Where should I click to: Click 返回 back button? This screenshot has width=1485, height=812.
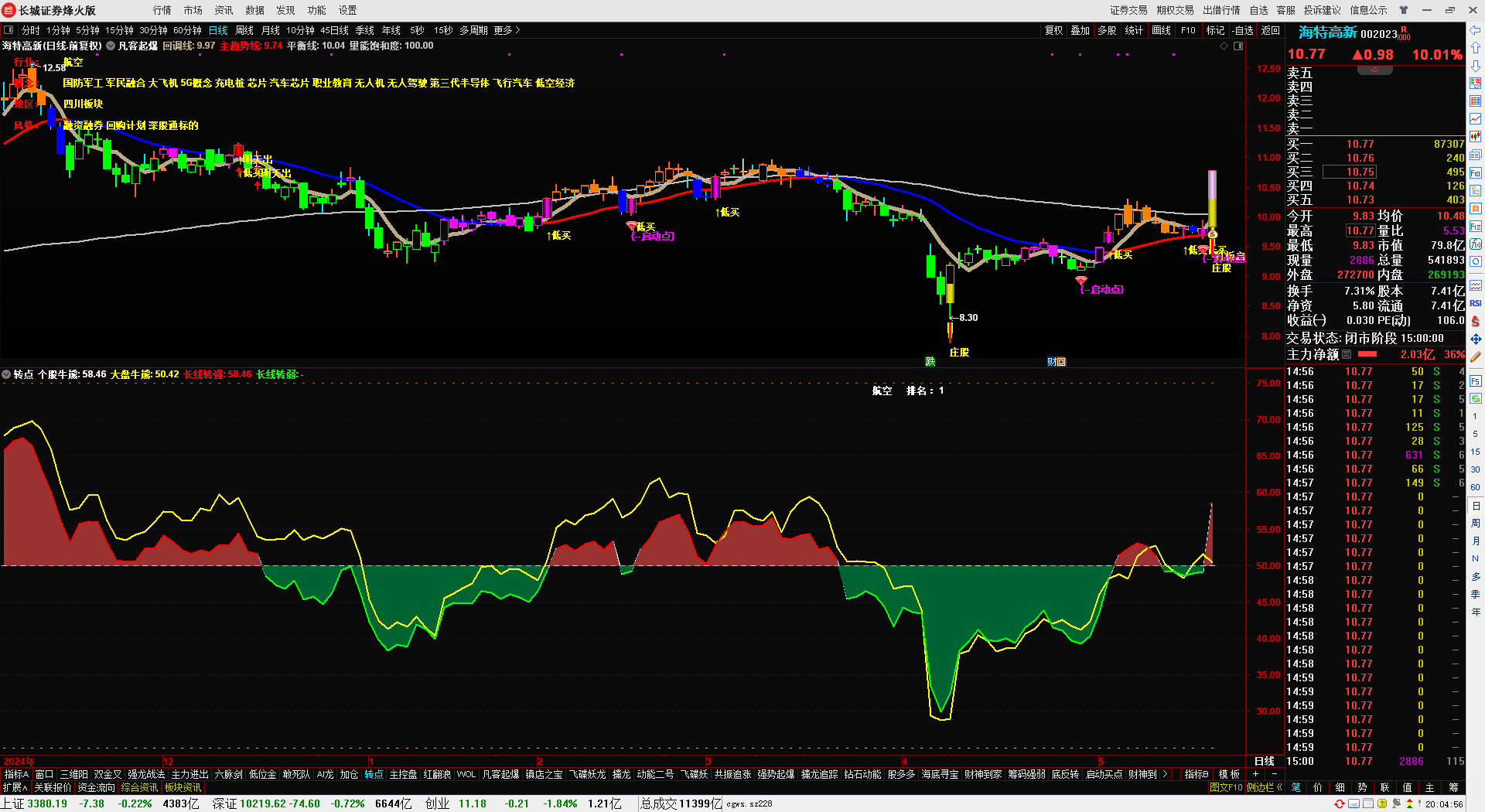(x=1271, y=30)
